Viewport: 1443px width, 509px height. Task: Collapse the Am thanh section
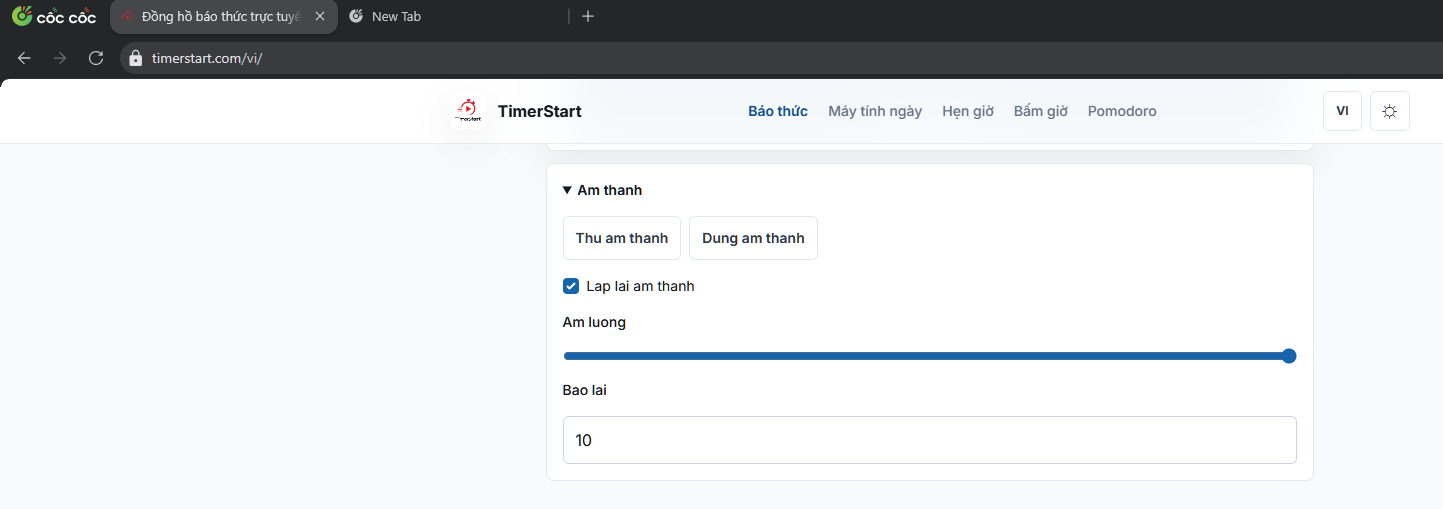click(x=602, y=190)
